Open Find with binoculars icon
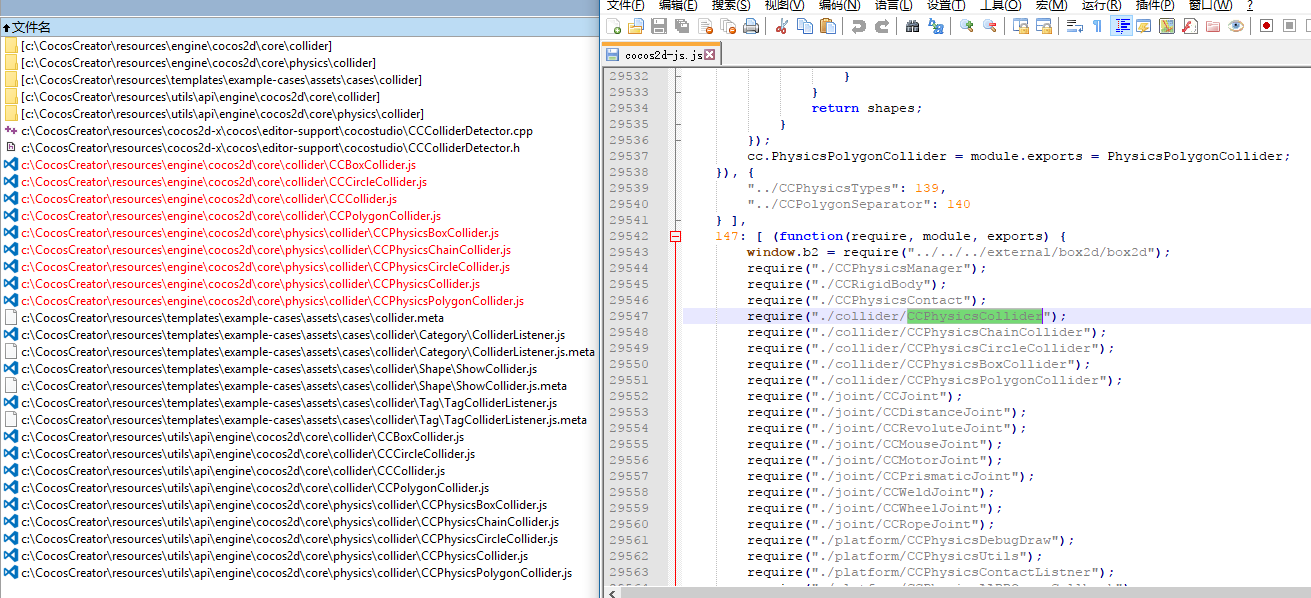Viewport: 1311px width, 598px height. 912,26
